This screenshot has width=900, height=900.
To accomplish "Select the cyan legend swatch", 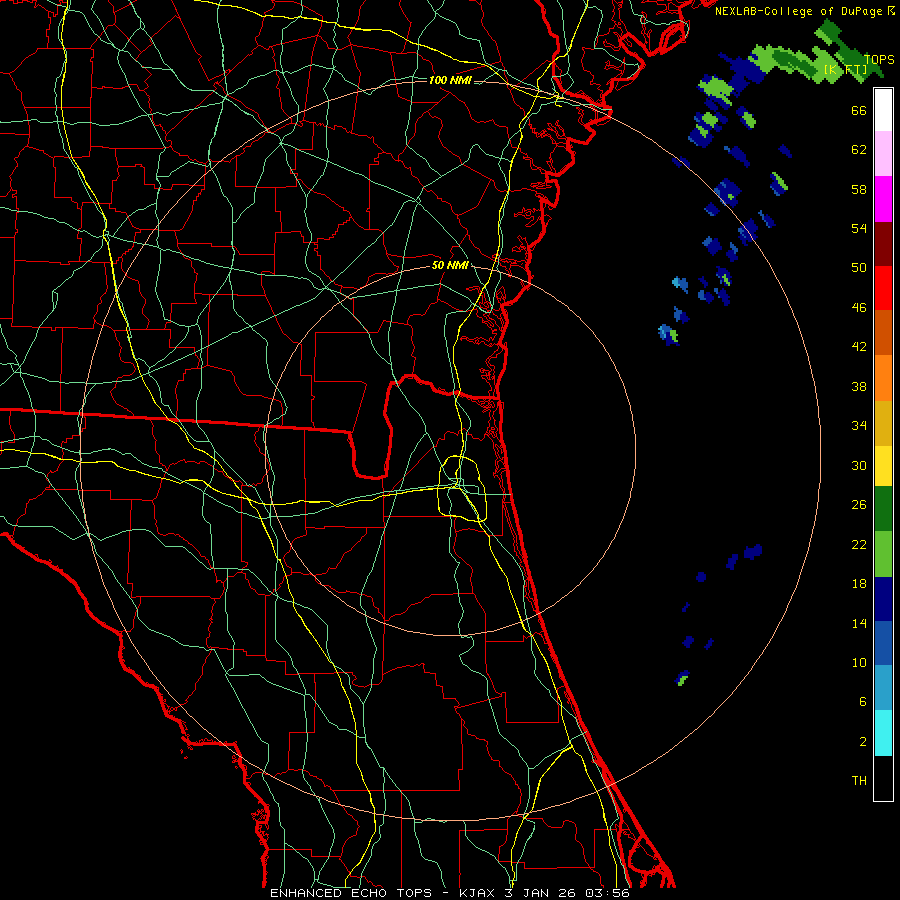I will point(883,733).
